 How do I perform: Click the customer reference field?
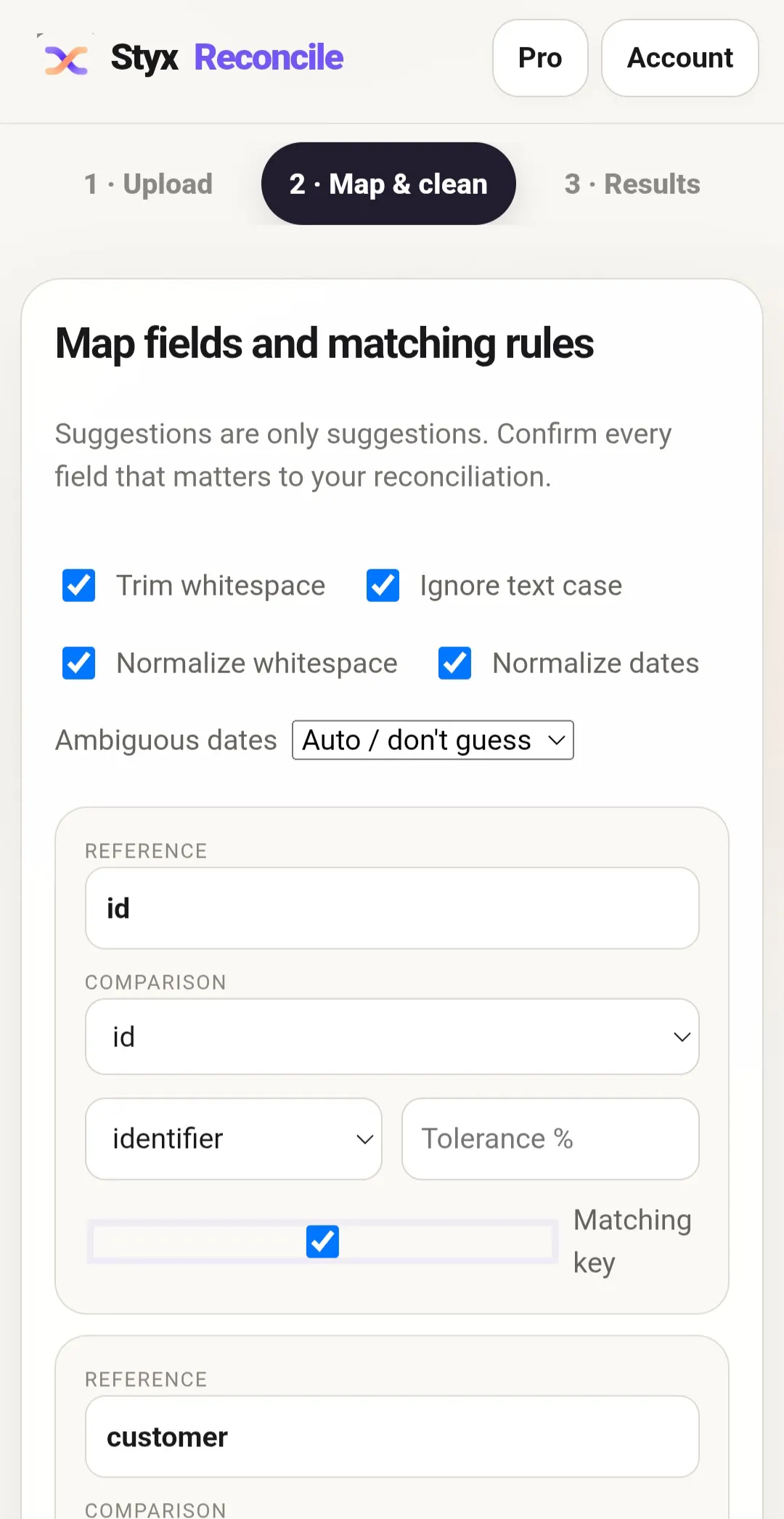392,1437
